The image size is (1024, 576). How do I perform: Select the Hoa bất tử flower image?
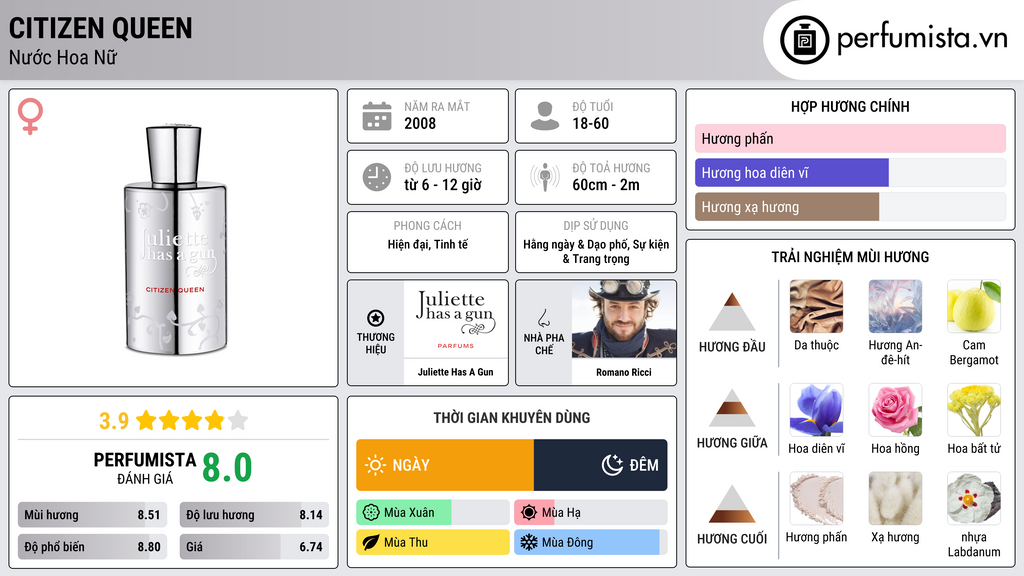coord(974,409)
